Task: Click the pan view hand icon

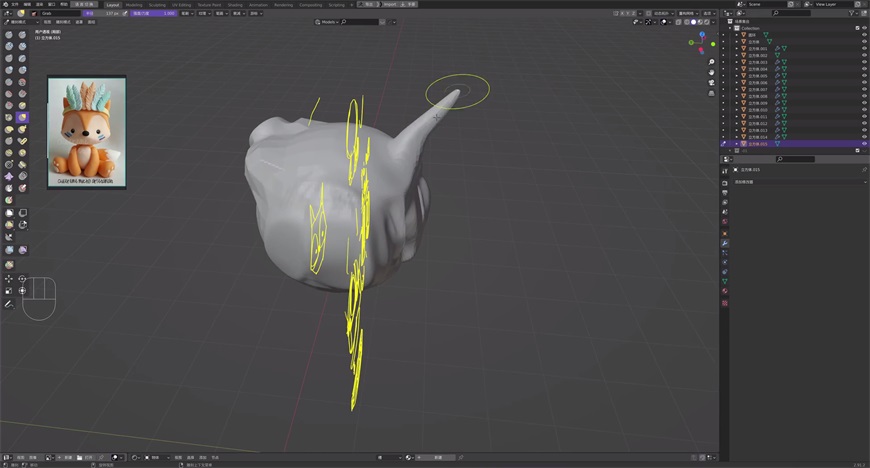Action: [711, 72]
